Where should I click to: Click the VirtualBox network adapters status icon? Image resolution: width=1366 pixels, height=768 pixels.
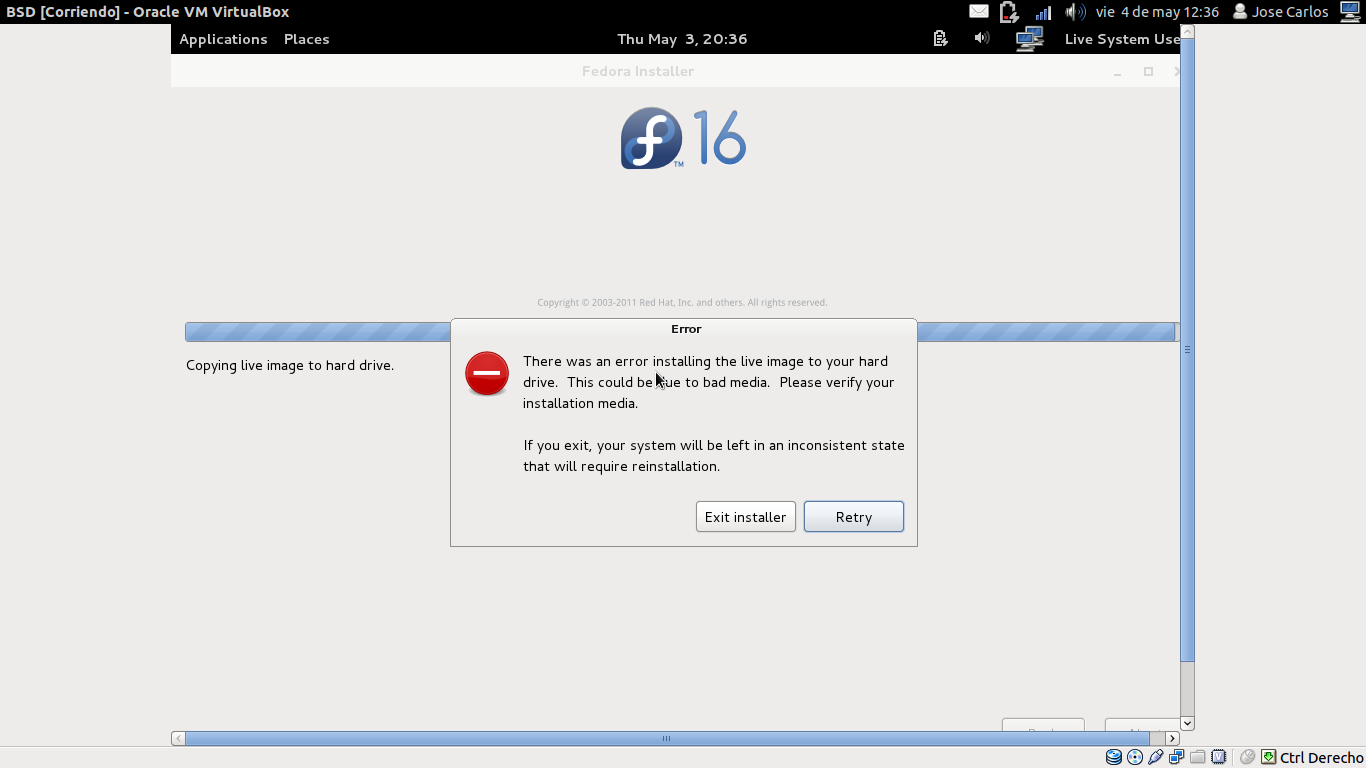pos(1177,757)
